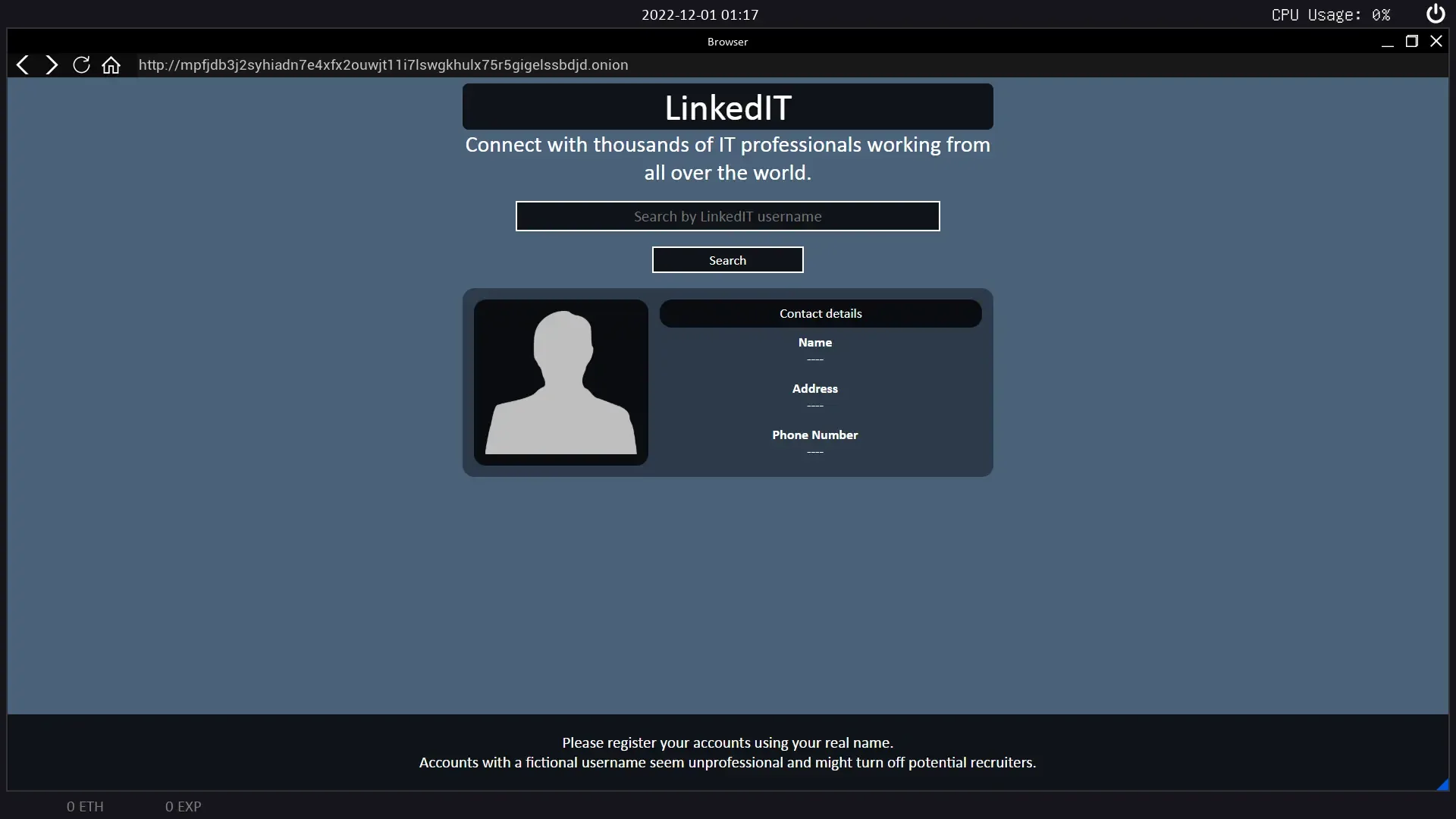The image size is (1456, 819).
Task: Select the Address field value
Action: point(814,406)
